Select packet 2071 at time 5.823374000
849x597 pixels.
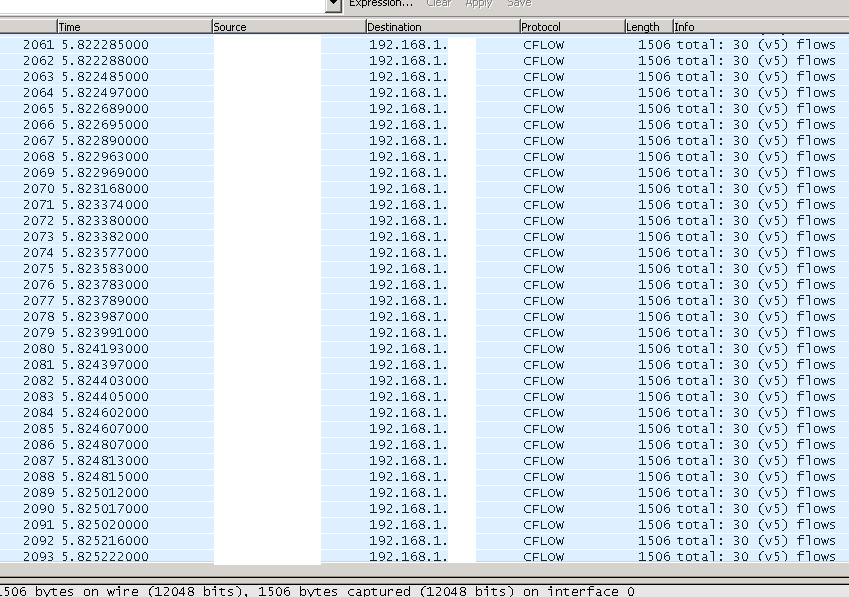pos(424,205)
